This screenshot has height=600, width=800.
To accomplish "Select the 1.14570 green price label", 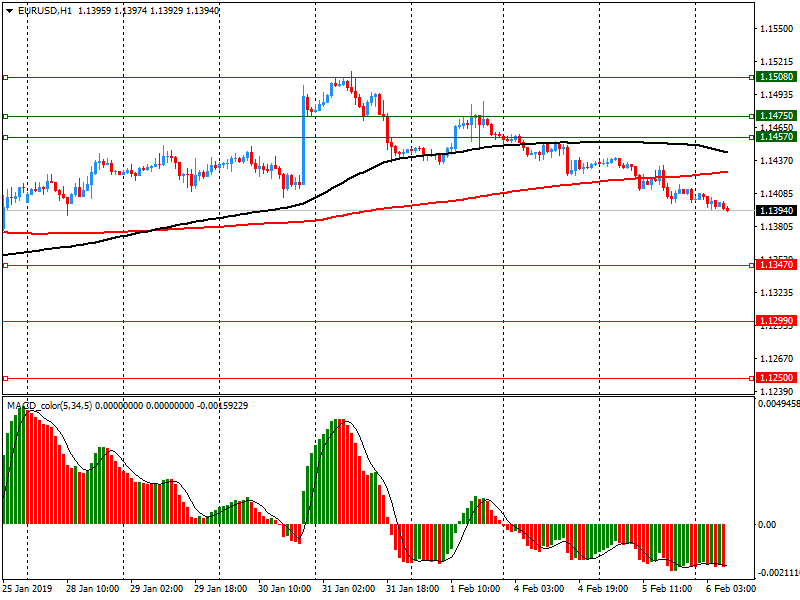I will coord(776,137).
